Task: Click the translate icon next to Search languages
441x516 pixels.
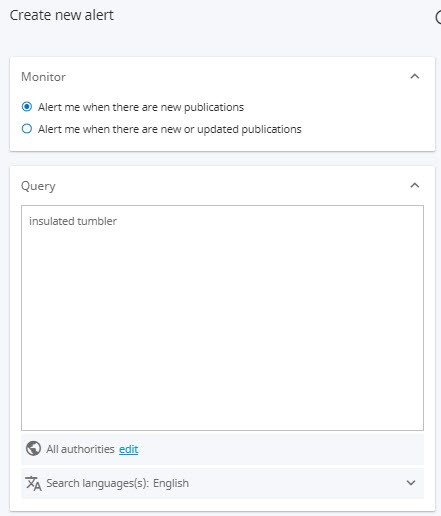Action: click(x=33, y=483)
